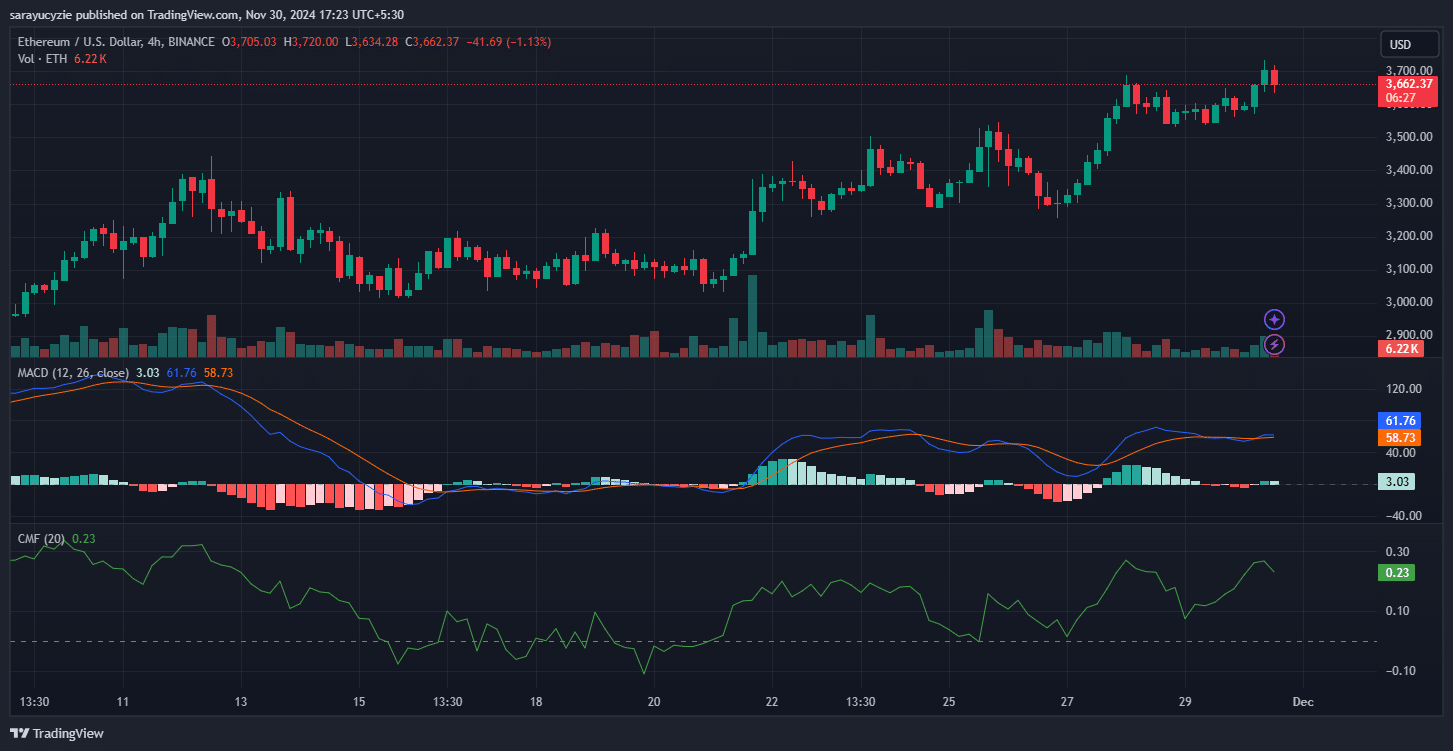Click the orange signal value tag 58.73
The image size is (1453, 751).
click(1398, 438)
